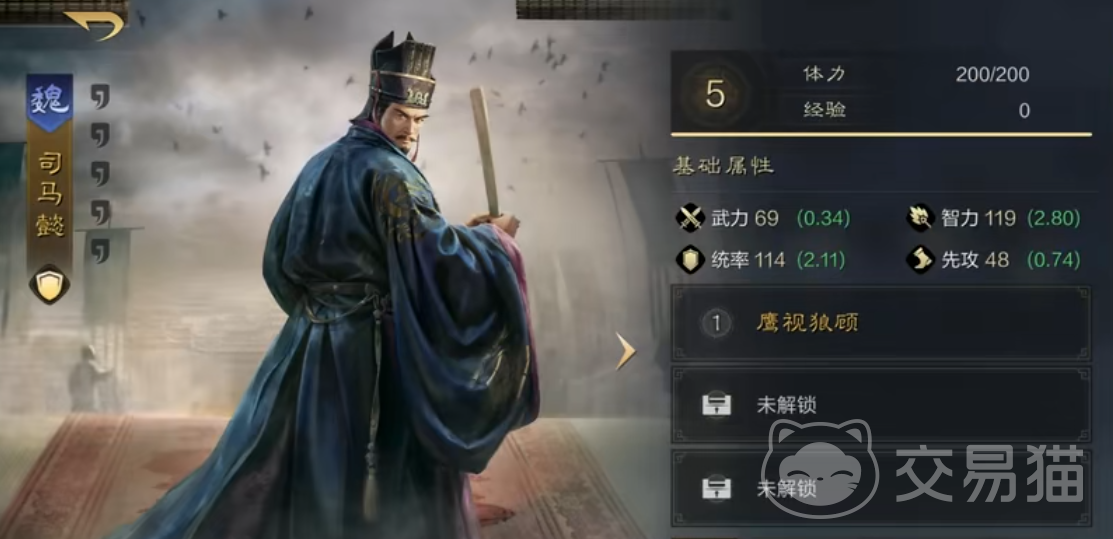Tap the golden back arrow icon
This screenshot has width=1113, height=539.
(x=94, y=25)
